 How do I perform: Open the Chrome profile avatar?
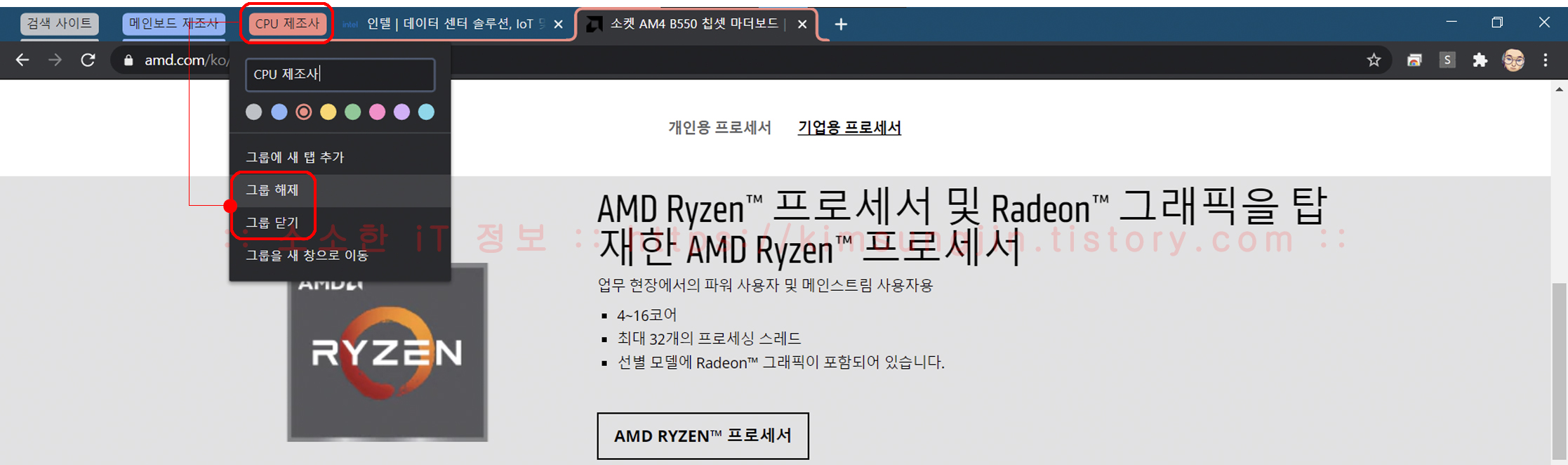click(1513, 60)
